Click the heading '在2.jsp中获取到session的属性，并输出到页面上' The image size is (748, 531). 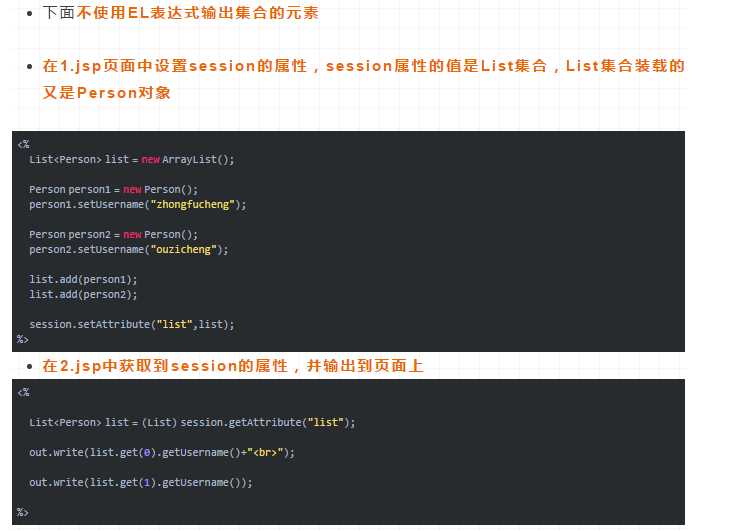click(x=233, y=366)
